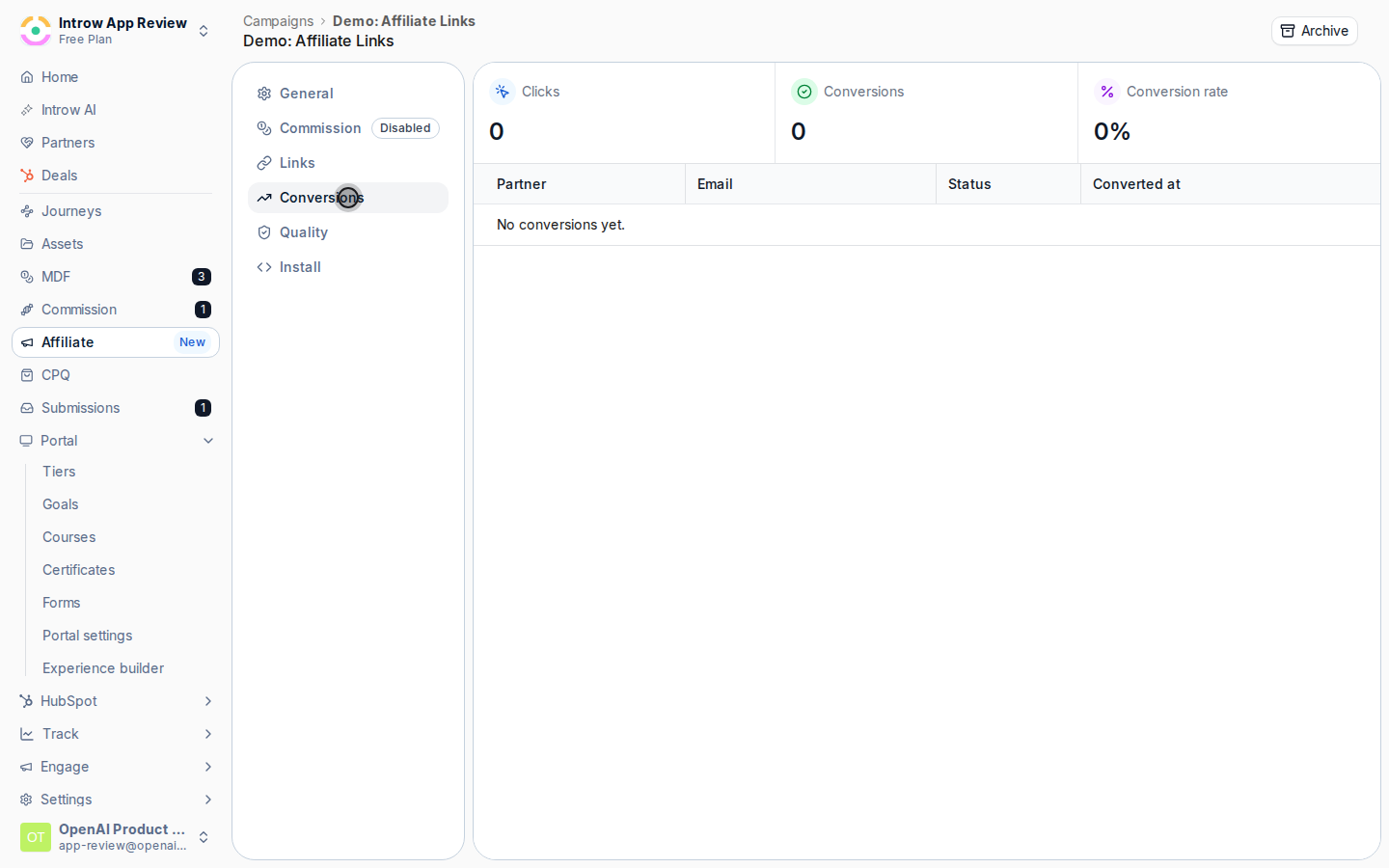Open Portal settings
The height and width of the screenshot is (868, 1389).
click(x=88, y=636)
